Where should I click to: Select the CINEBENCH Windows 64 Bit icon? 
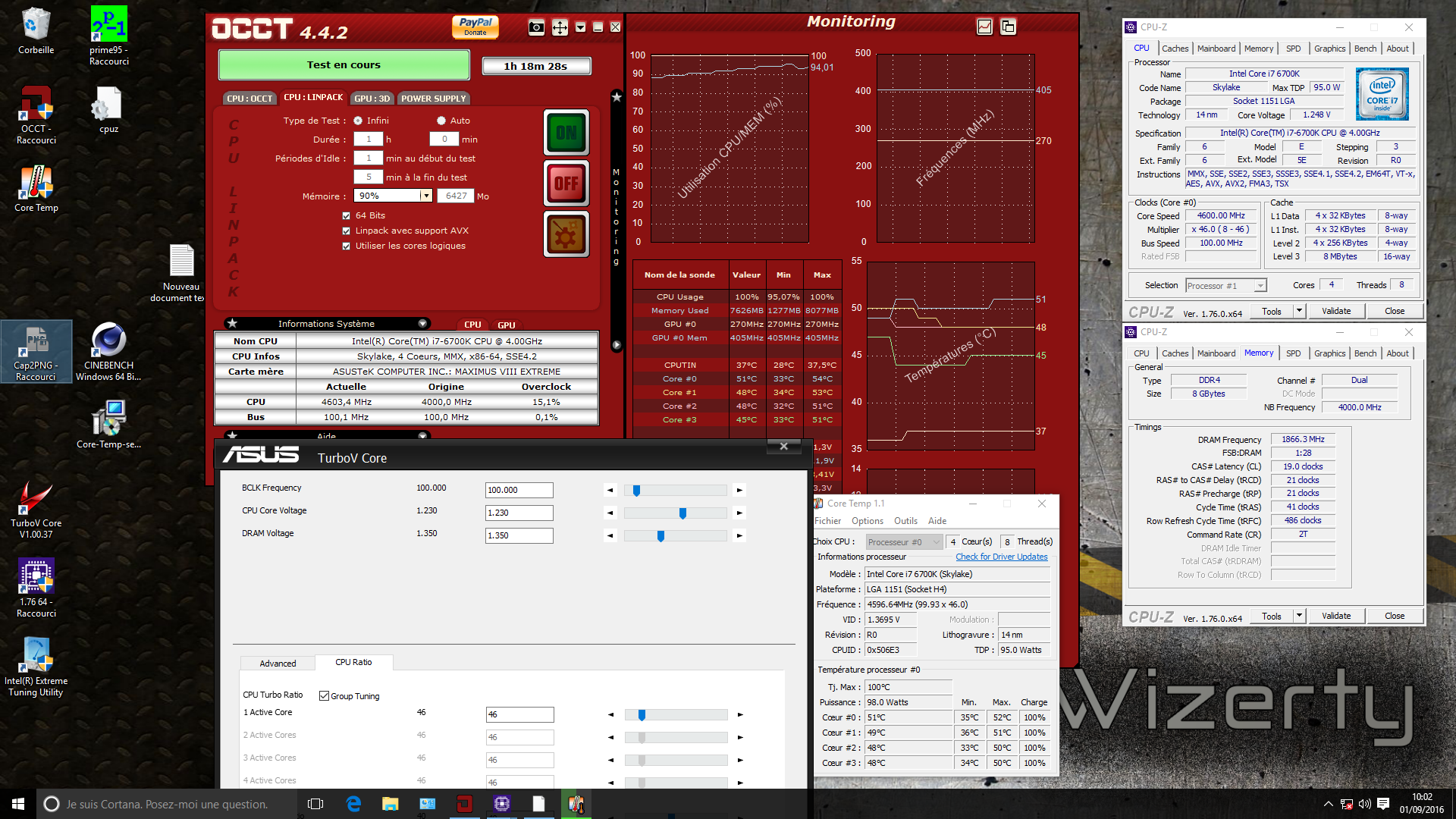108,352
